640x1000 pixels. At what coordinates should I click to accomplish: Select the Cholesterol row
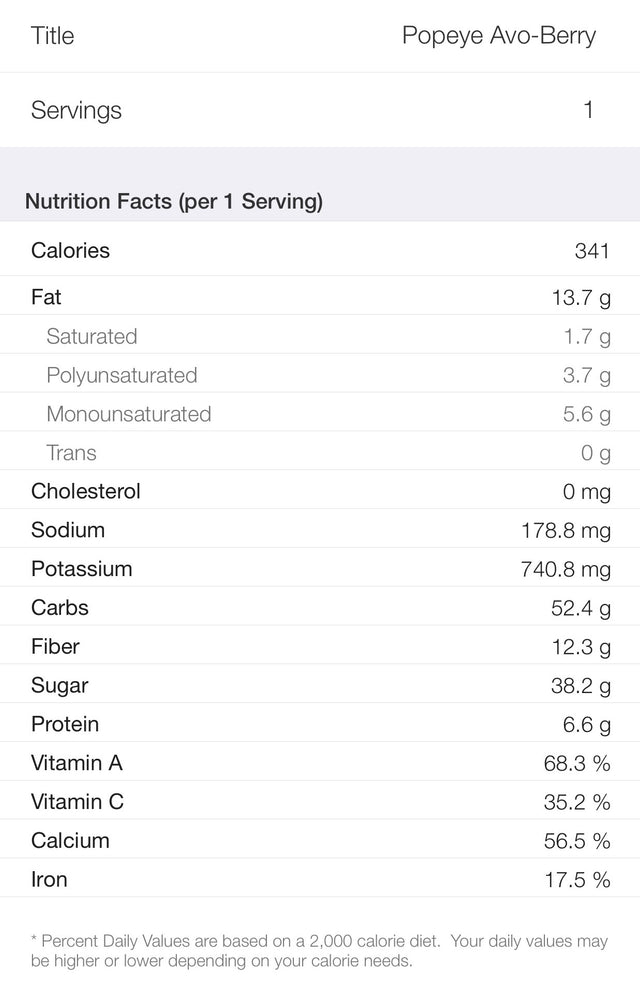point(320,492)
